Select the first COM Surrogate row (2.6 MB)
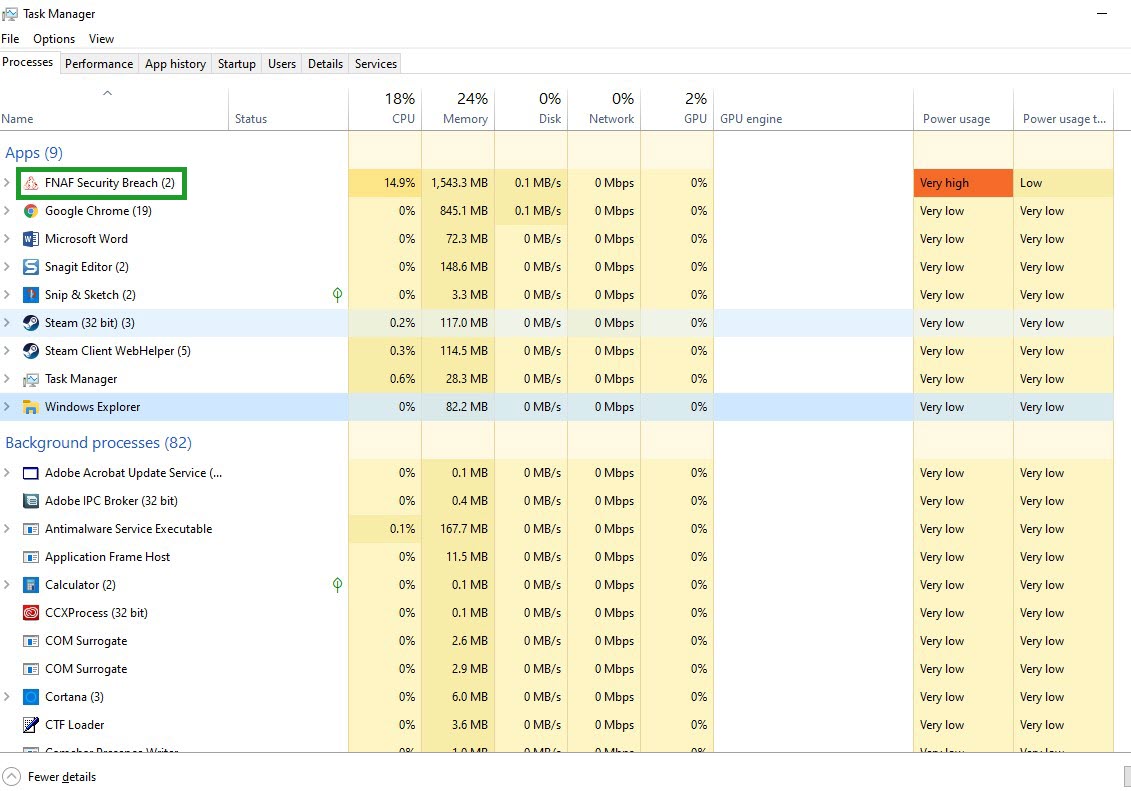 [556, 641]
